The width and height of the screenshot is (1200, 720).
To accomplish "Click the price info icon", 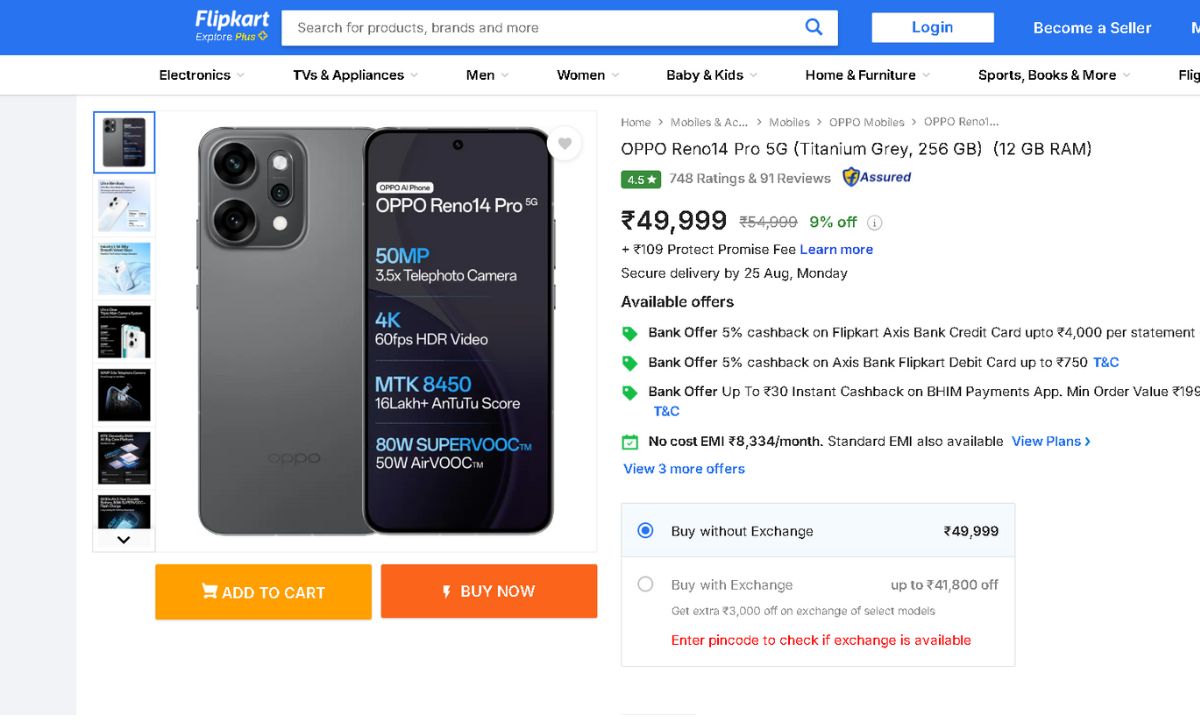I will tap(874, 223).
